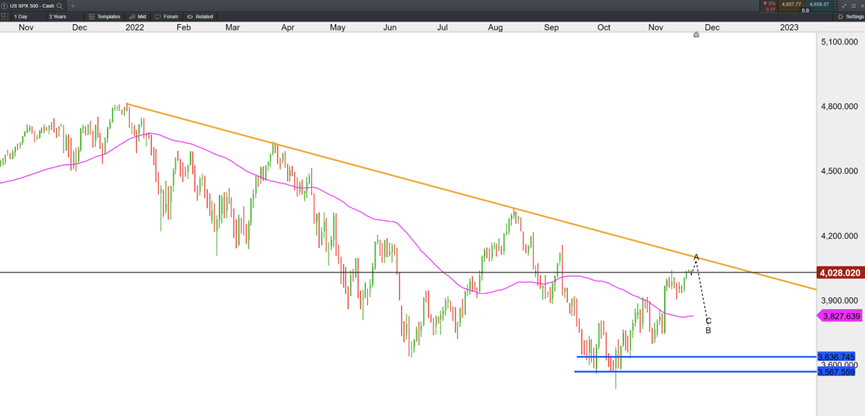The height and width of the screenshot is (416, 865).
Task: Click the sell price 4,027.77 box
Action: (x=791, y=6)
